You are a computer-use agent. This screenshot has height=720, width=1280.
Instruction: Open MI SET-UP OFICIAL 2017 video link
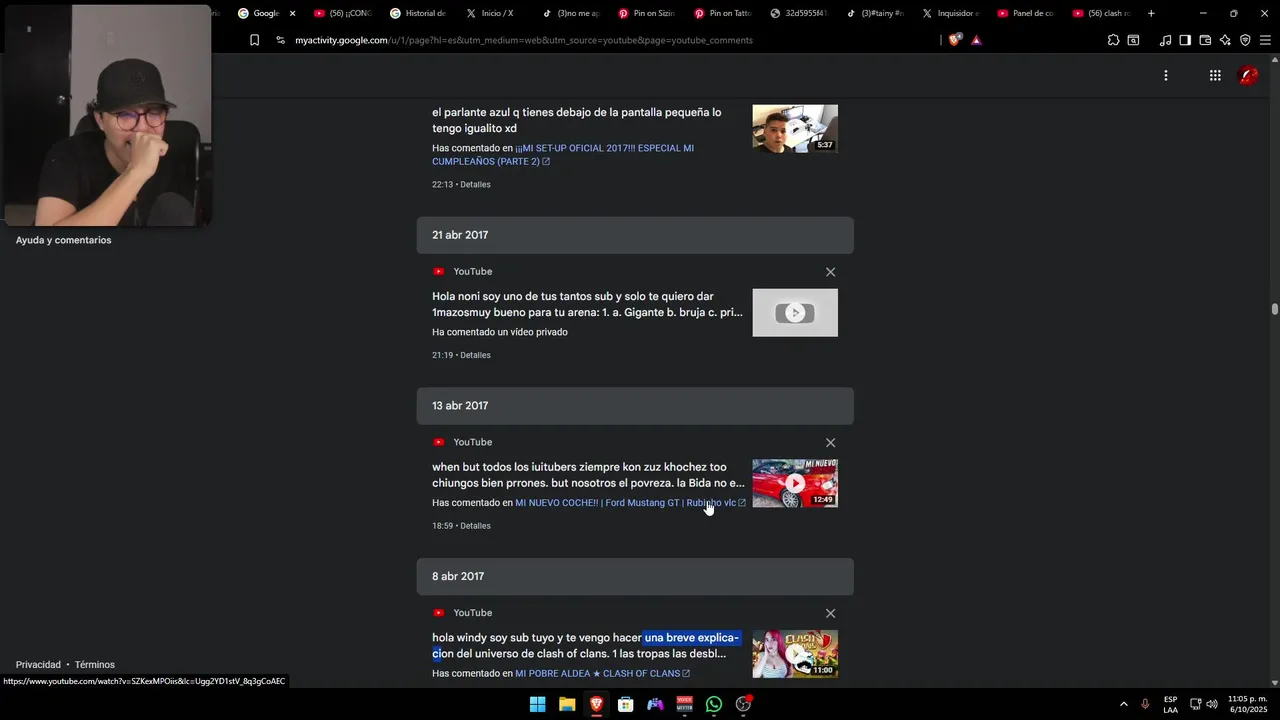[563, 154]
